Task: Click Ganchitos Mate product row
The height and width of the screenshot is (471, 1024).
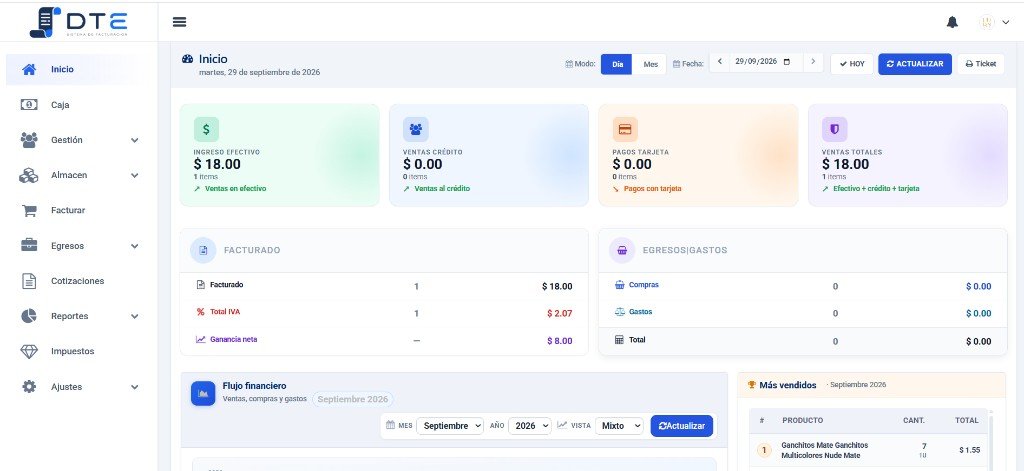Action: (869, 450)
